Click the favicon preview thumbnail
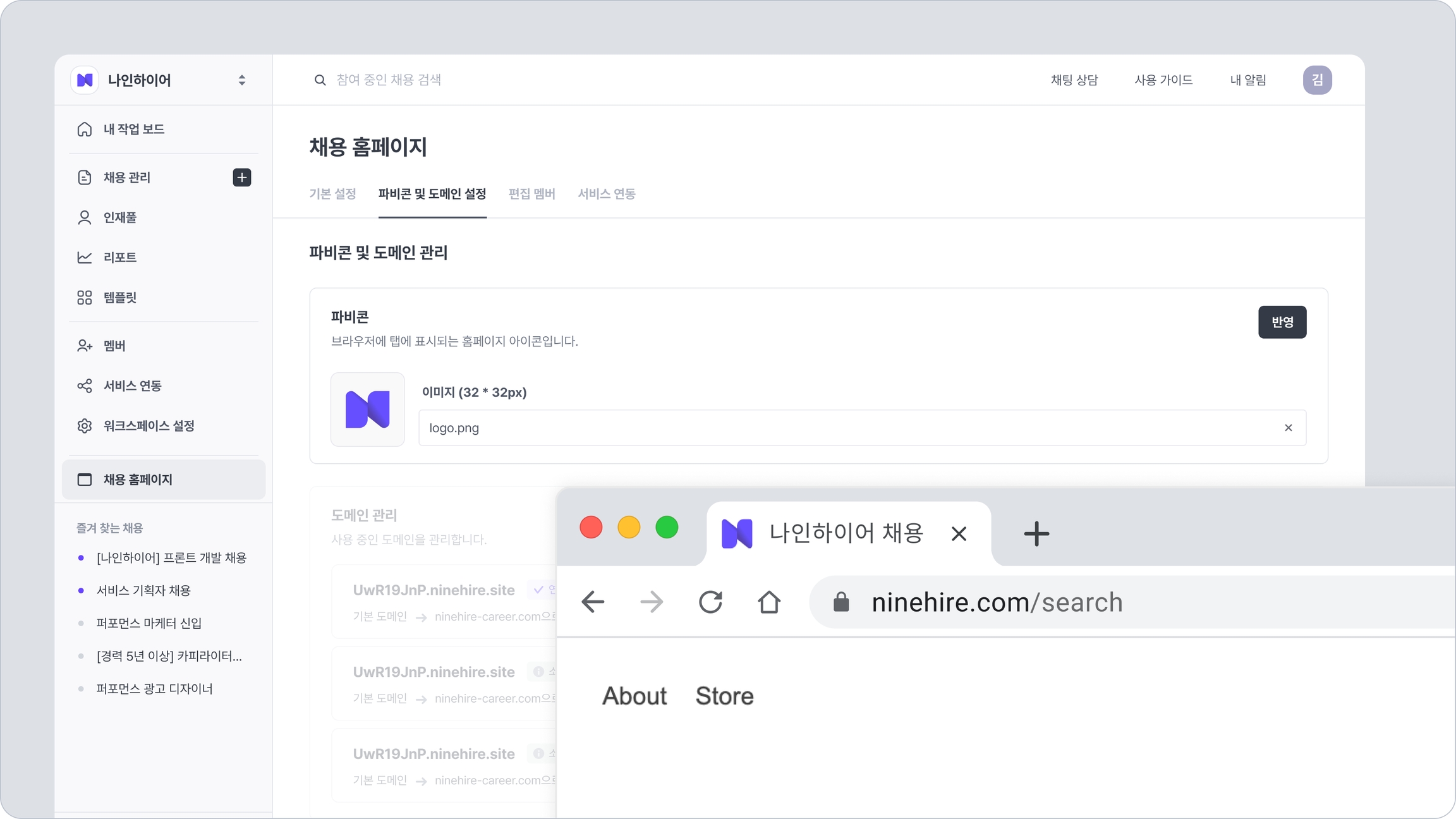Viewport: 1456px width, 819px height. click(x=368, y=409)
